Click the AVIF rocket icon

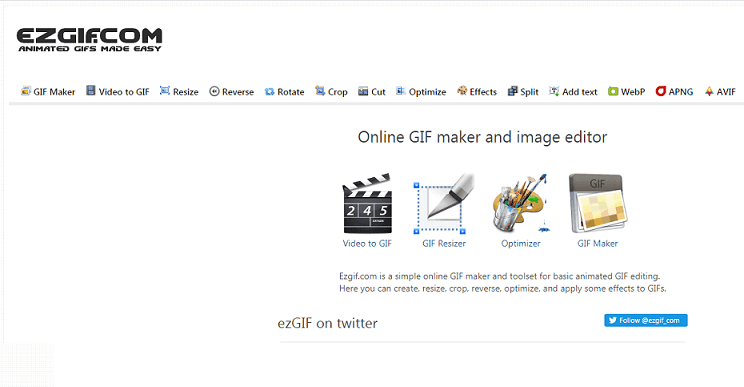709,91
